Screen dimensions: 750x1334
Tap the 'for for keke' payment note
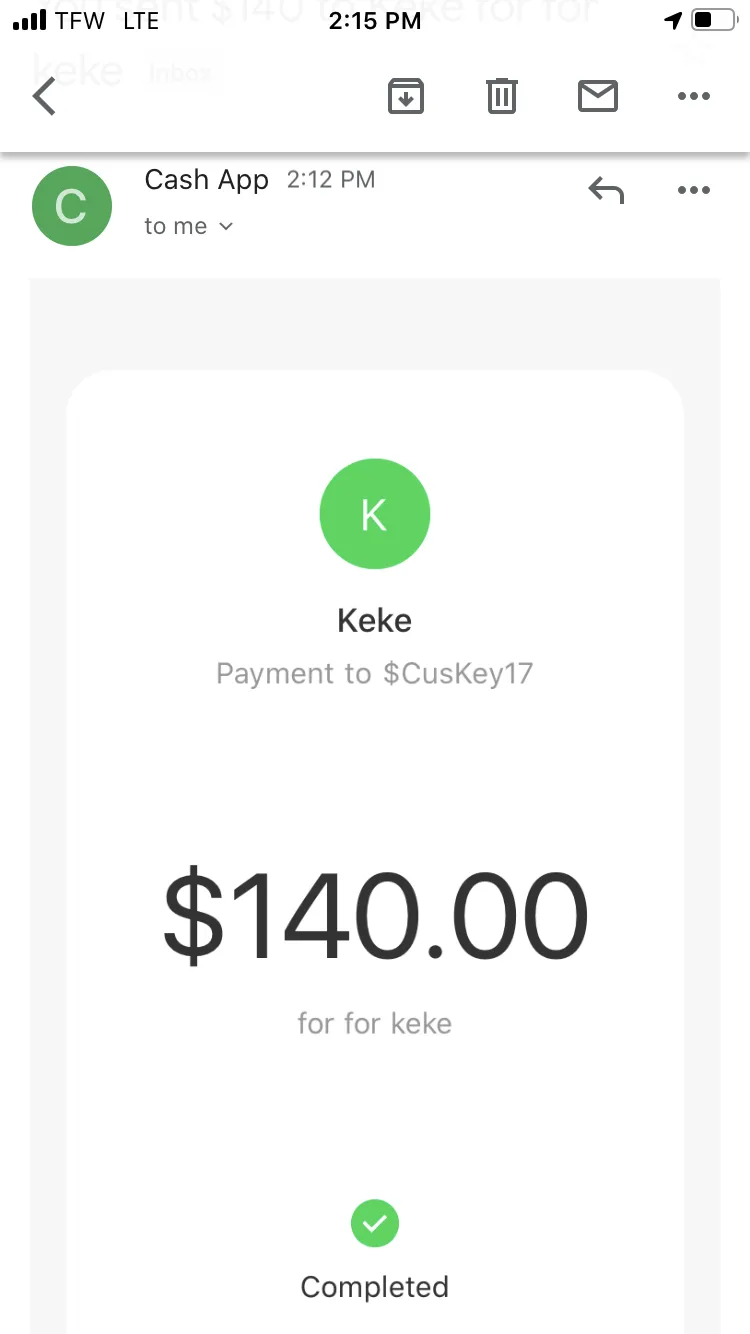(375, 1024)
